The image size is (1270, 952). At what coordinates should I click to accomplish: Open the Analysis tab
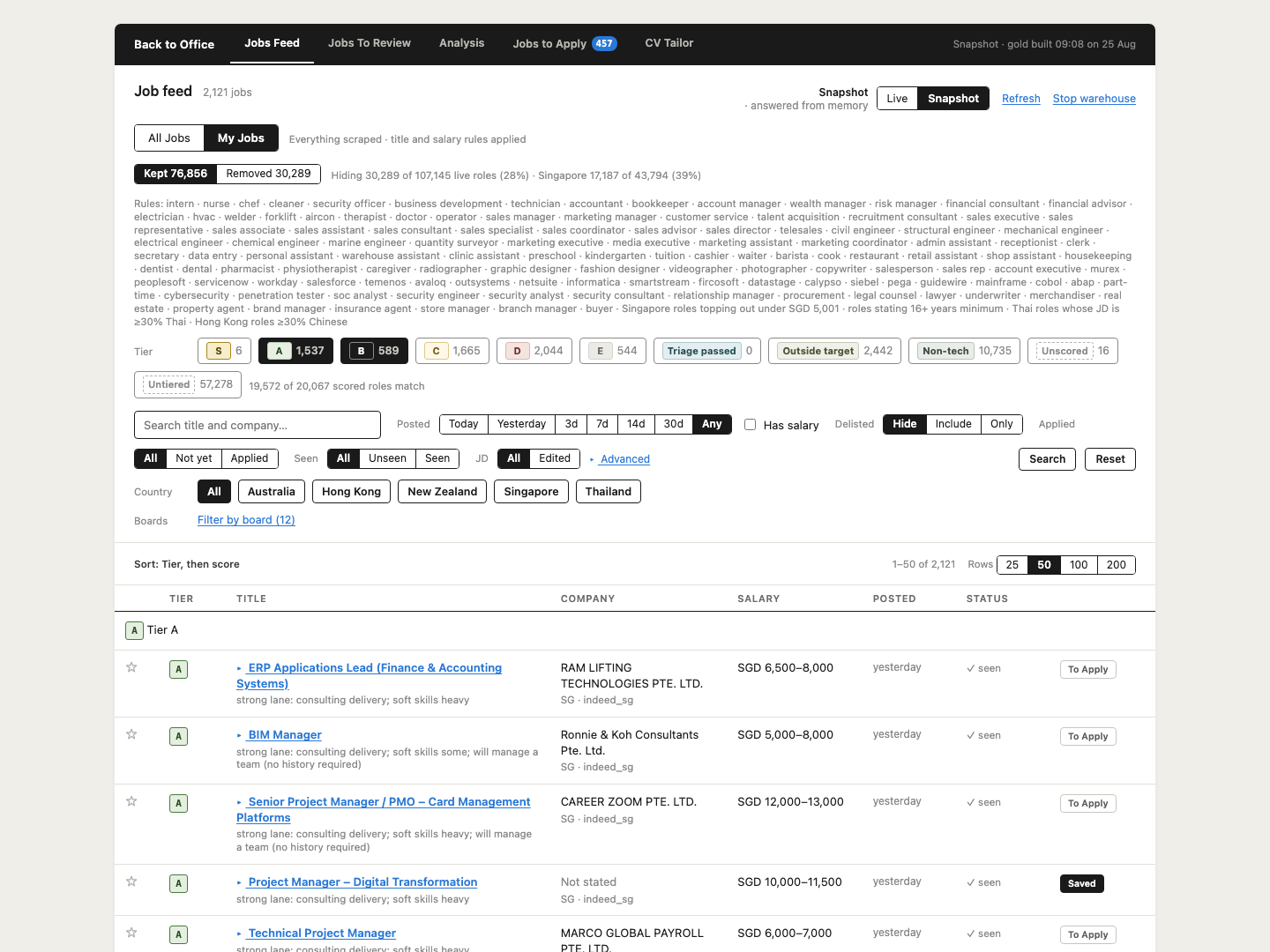click(462, 43)
